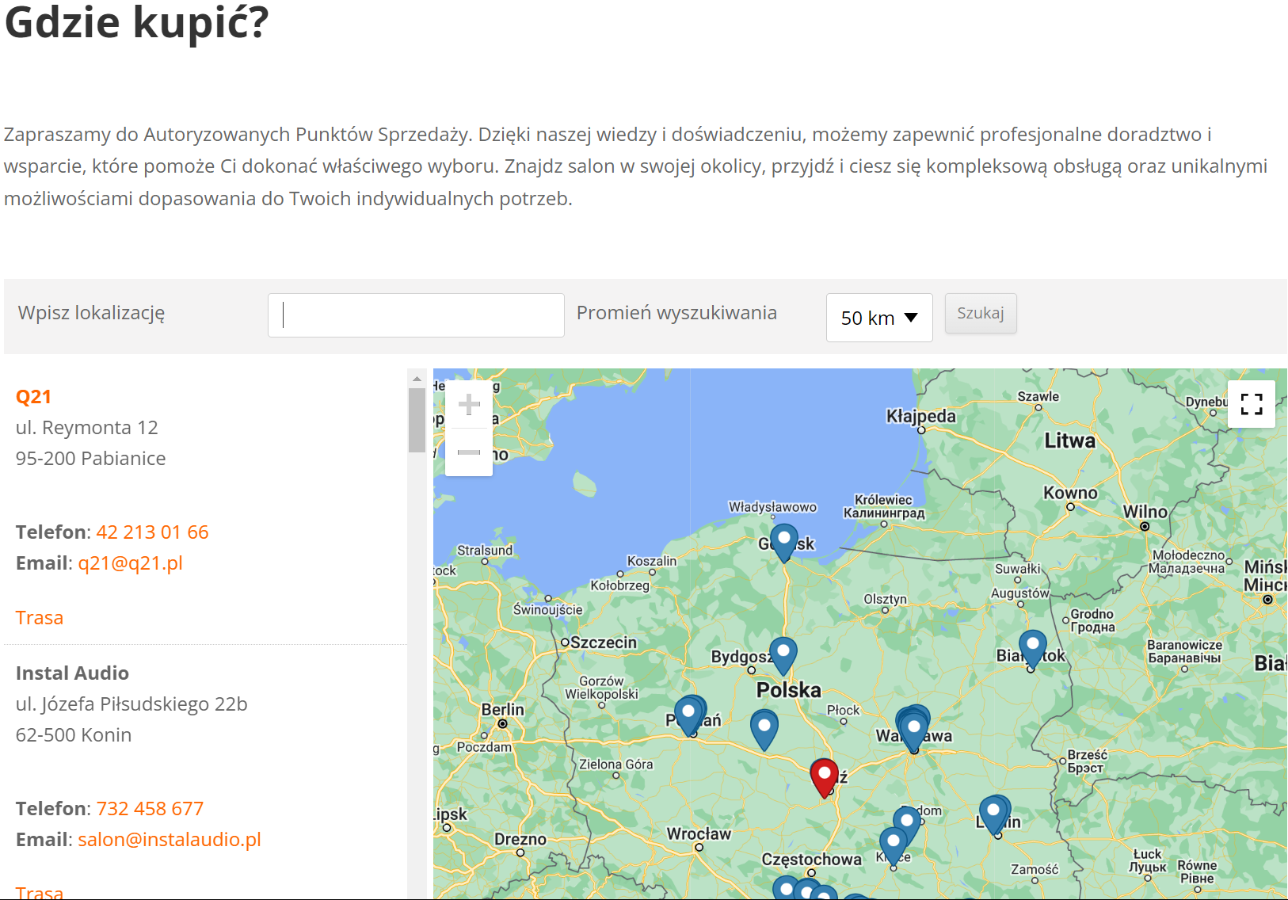Zoom in on the map
The width and height of the screenshot is (1288, 900).
coord(468,404)
